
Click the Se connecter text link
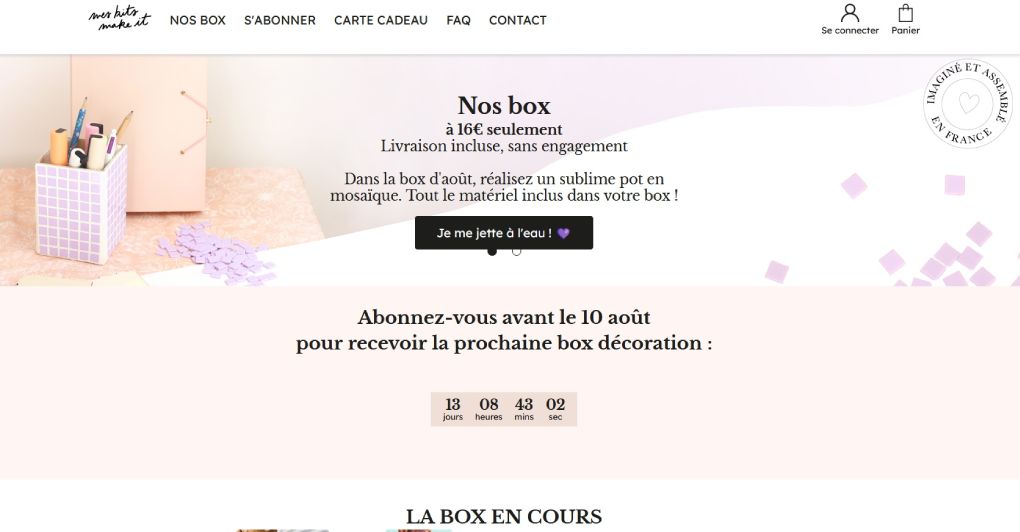[x=850, y=31]
